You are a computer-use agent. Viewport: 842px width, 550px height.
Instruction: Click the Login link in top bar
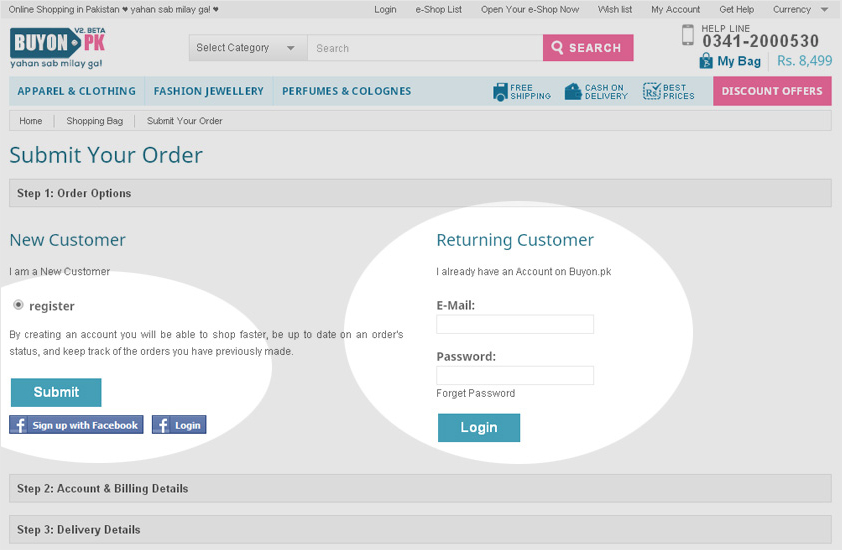coord(385,9)
